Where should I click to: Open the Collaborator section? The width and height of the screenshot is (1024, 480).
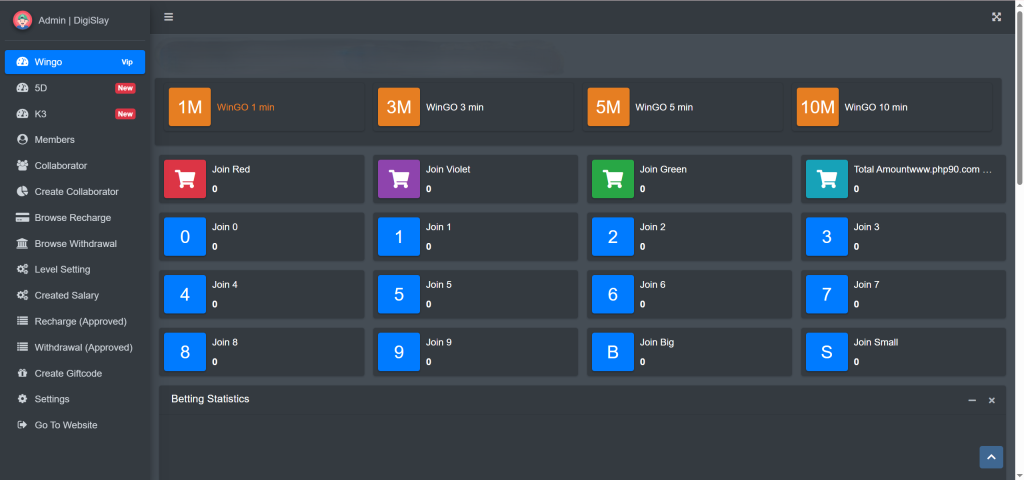[75, 166]
